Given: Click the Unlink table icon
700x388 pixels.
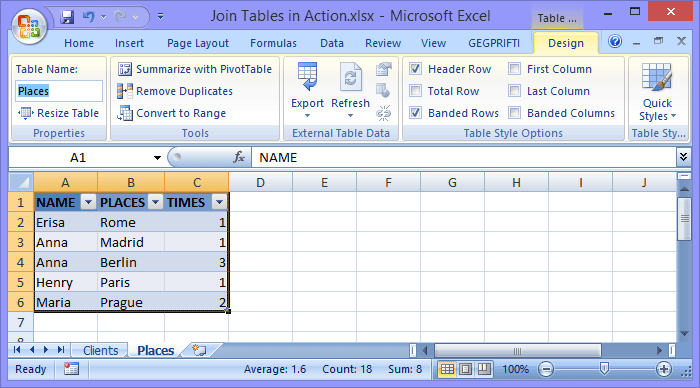Looking at the screenshot, I should (x=383, y=113).
